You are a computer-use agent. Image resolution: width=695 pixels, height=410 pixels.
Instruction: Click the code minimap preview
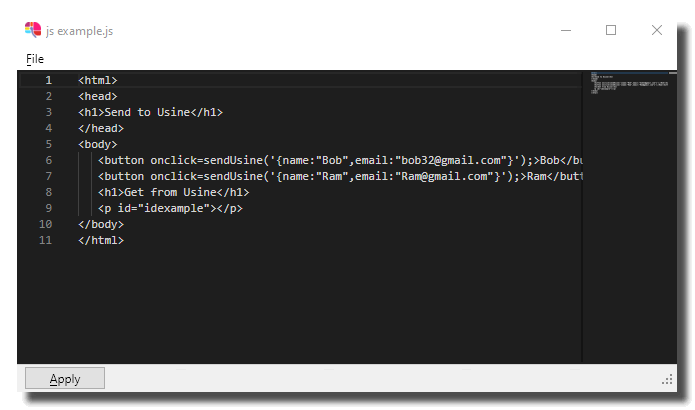click(x=629, y=83)
